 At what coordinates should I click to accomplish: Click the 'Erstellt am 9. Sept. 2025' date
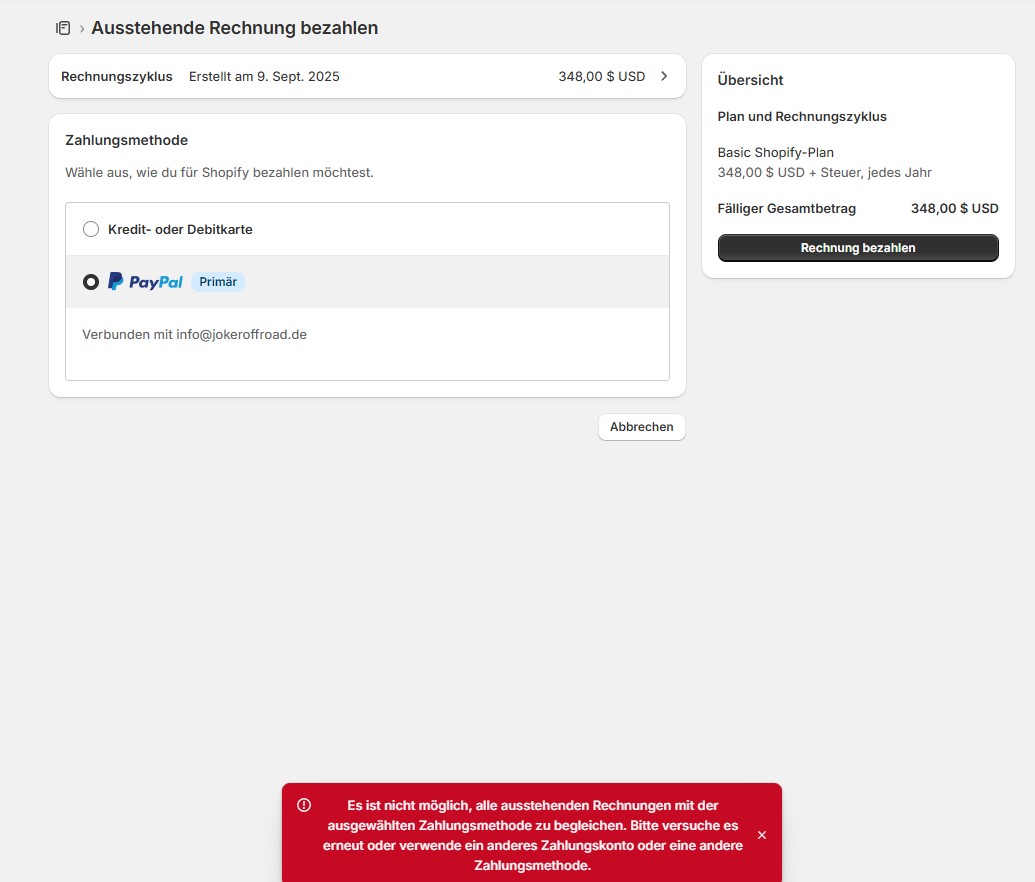pos(264,76)
